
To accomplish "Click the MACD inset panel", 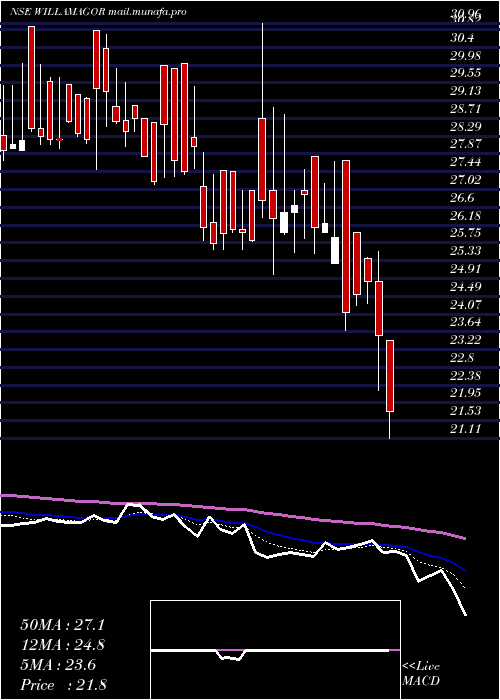I will click(275, 650).
